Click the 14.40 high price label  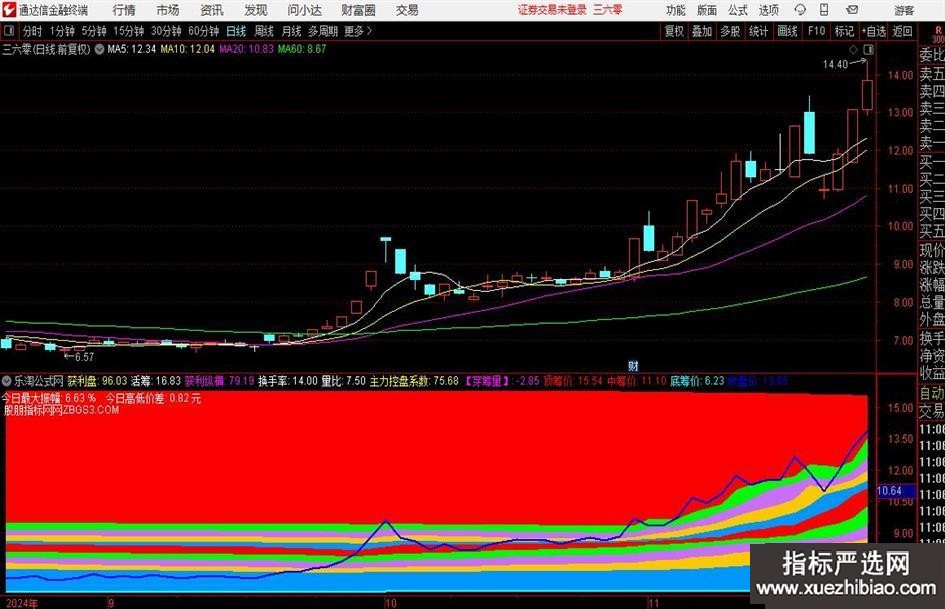(835, 65)
